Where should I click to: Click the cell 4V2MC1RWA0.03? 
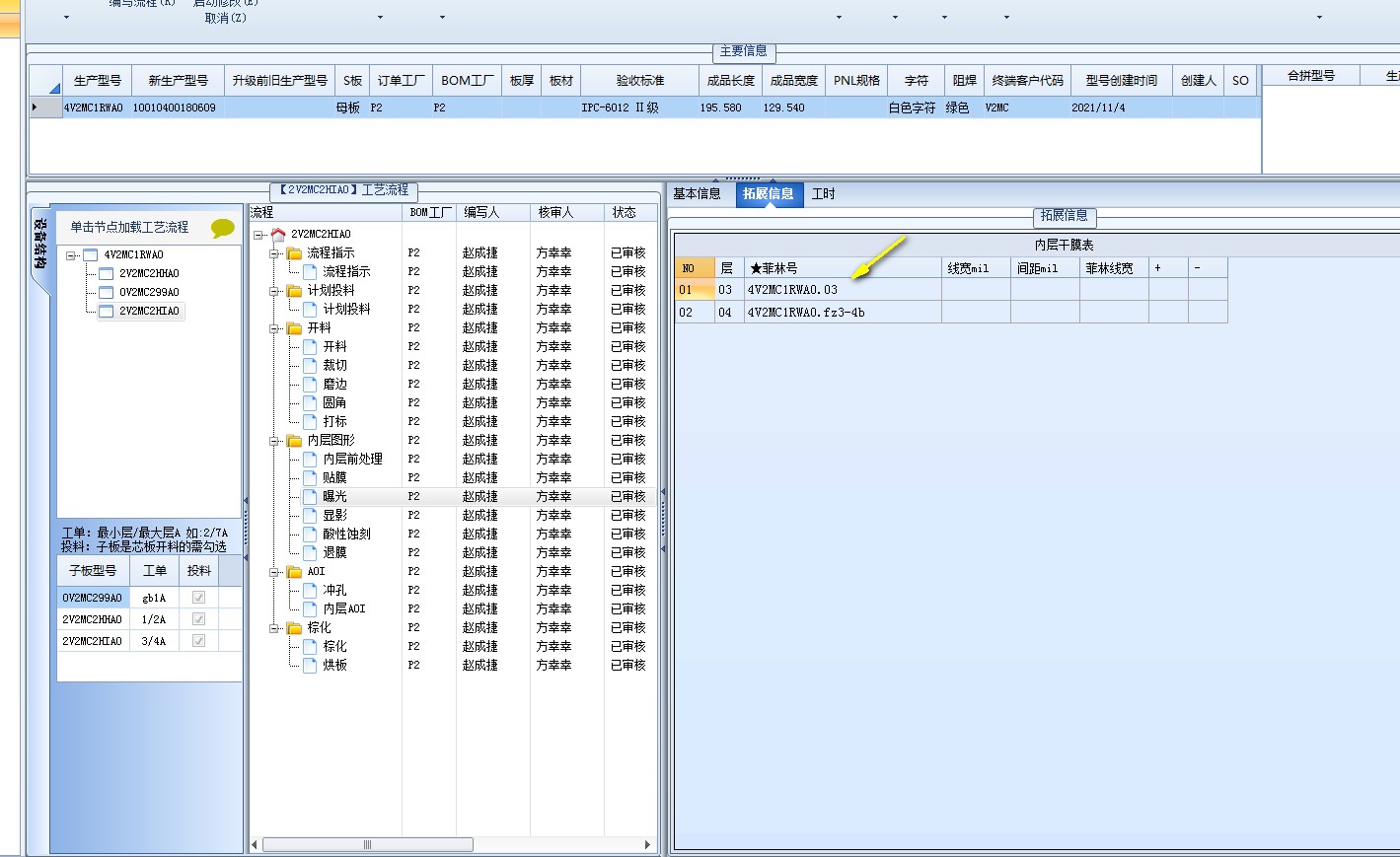click(844, 290)
